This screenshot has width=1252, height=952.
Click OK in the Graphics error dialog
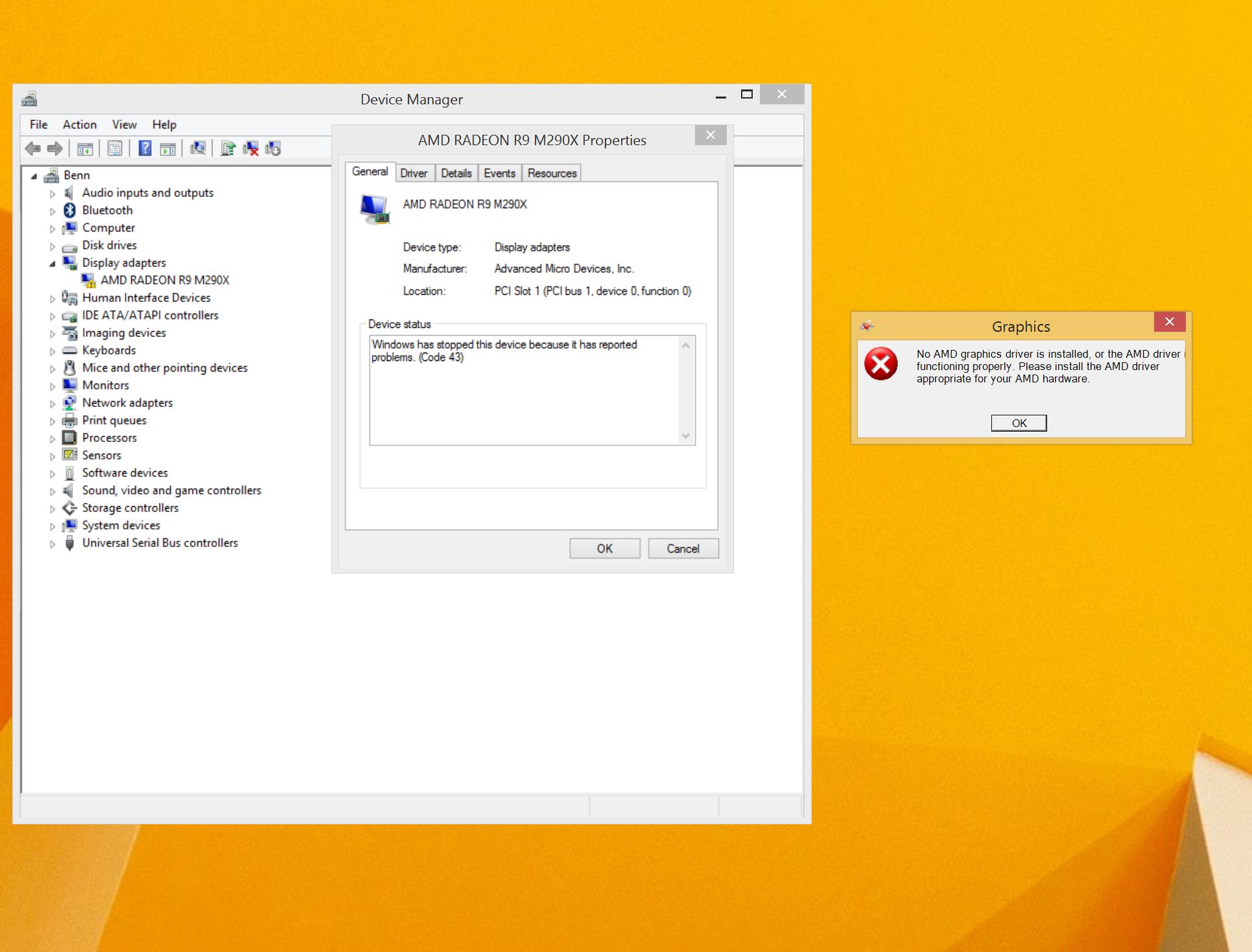point(1019,423)
